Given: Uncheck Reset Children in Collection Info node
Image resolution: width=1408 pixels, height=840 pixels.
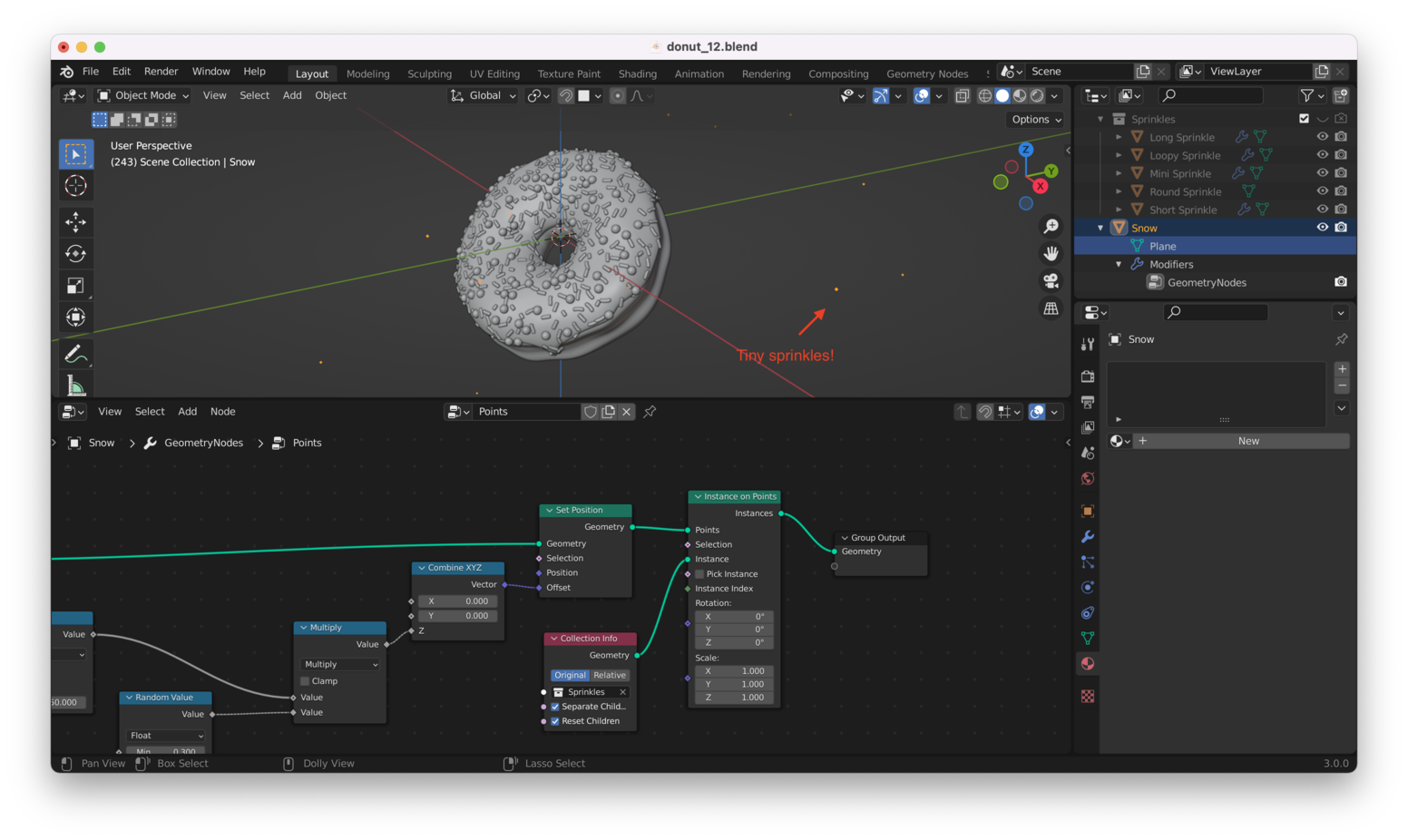Looking at the screenshot, I should point(555,721).
